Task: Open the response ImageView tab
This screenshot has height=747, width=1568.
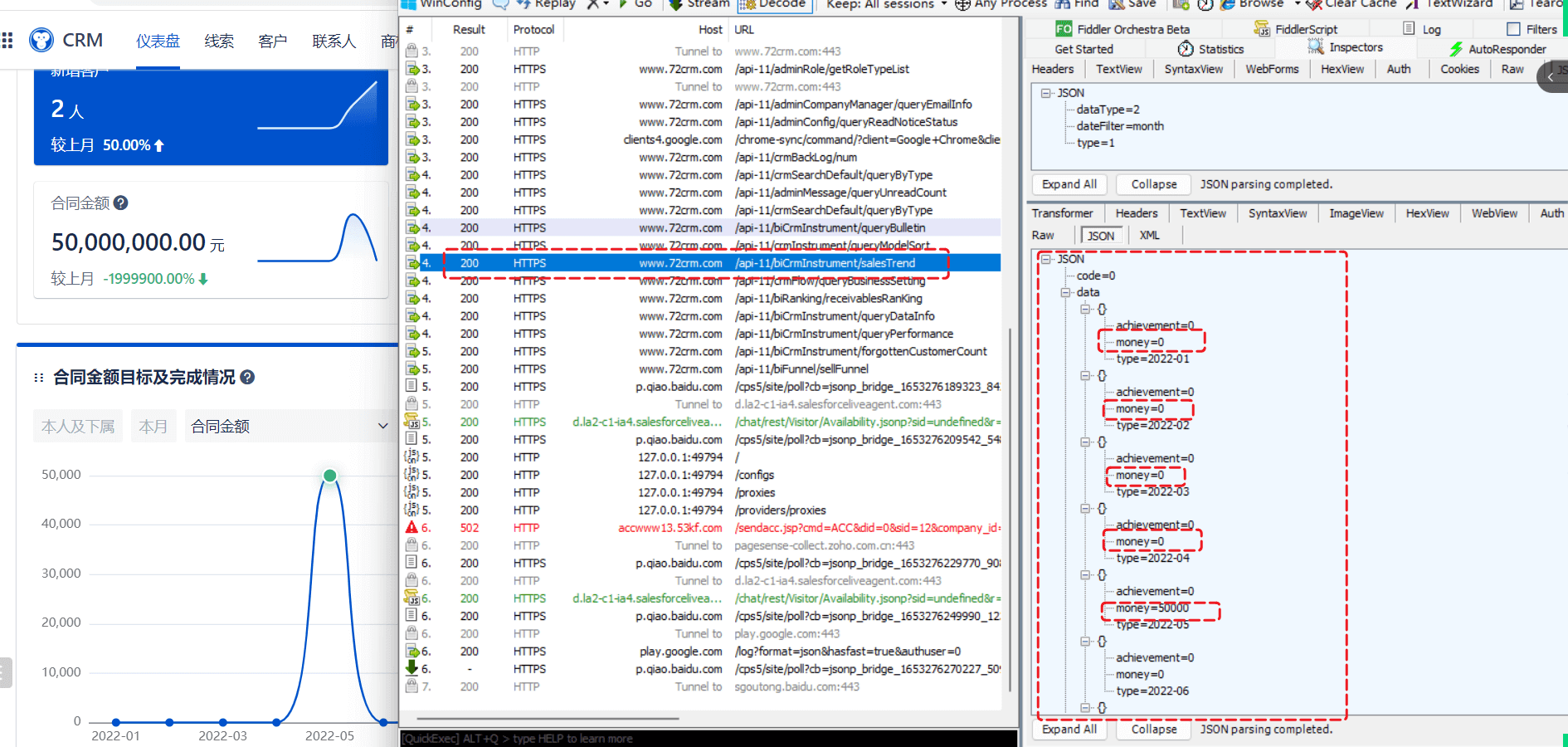Action: point(1356,213)
